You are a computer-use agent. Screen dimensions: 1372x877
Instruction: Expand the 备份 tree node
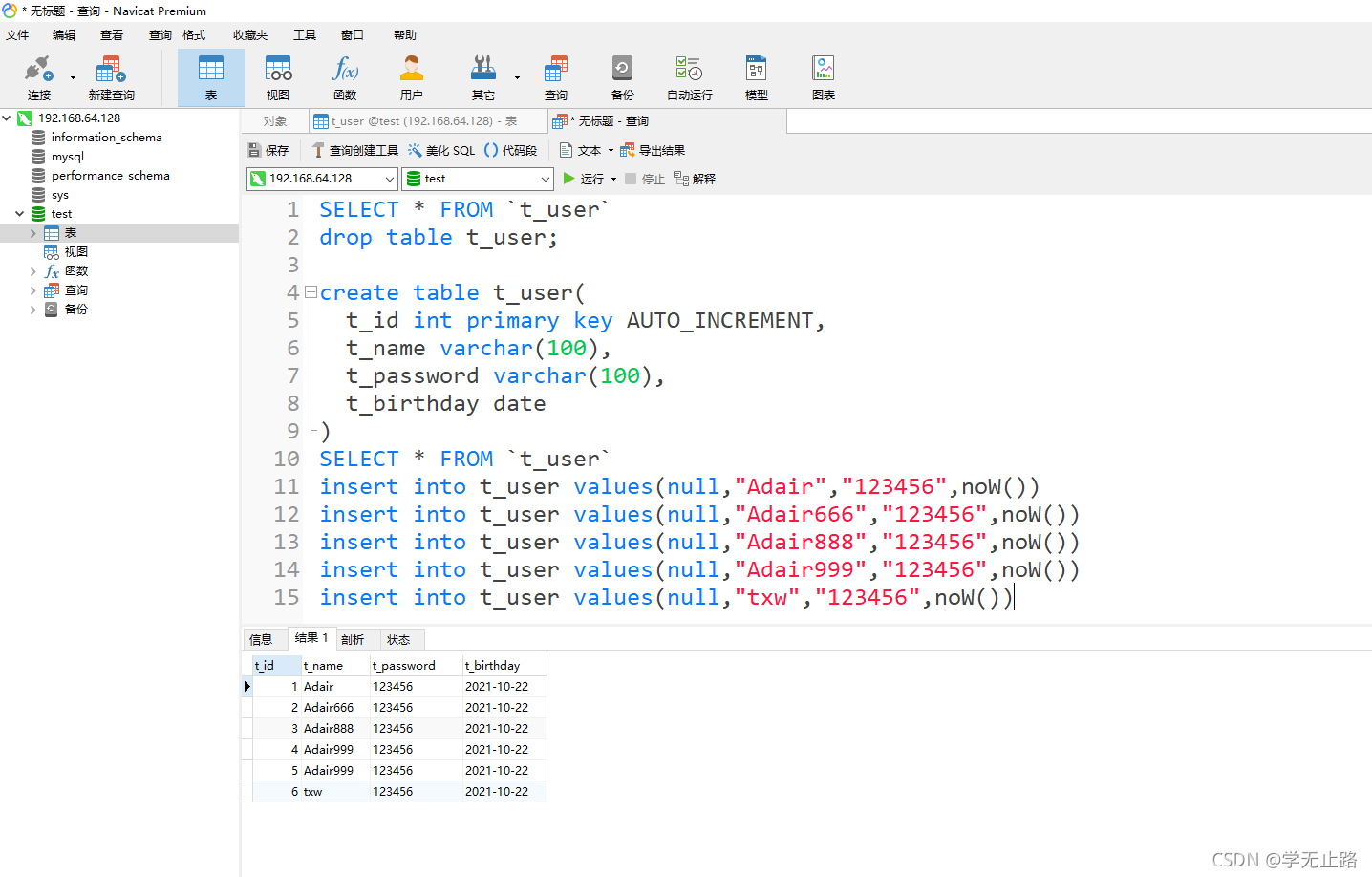[x=33, y=310]
